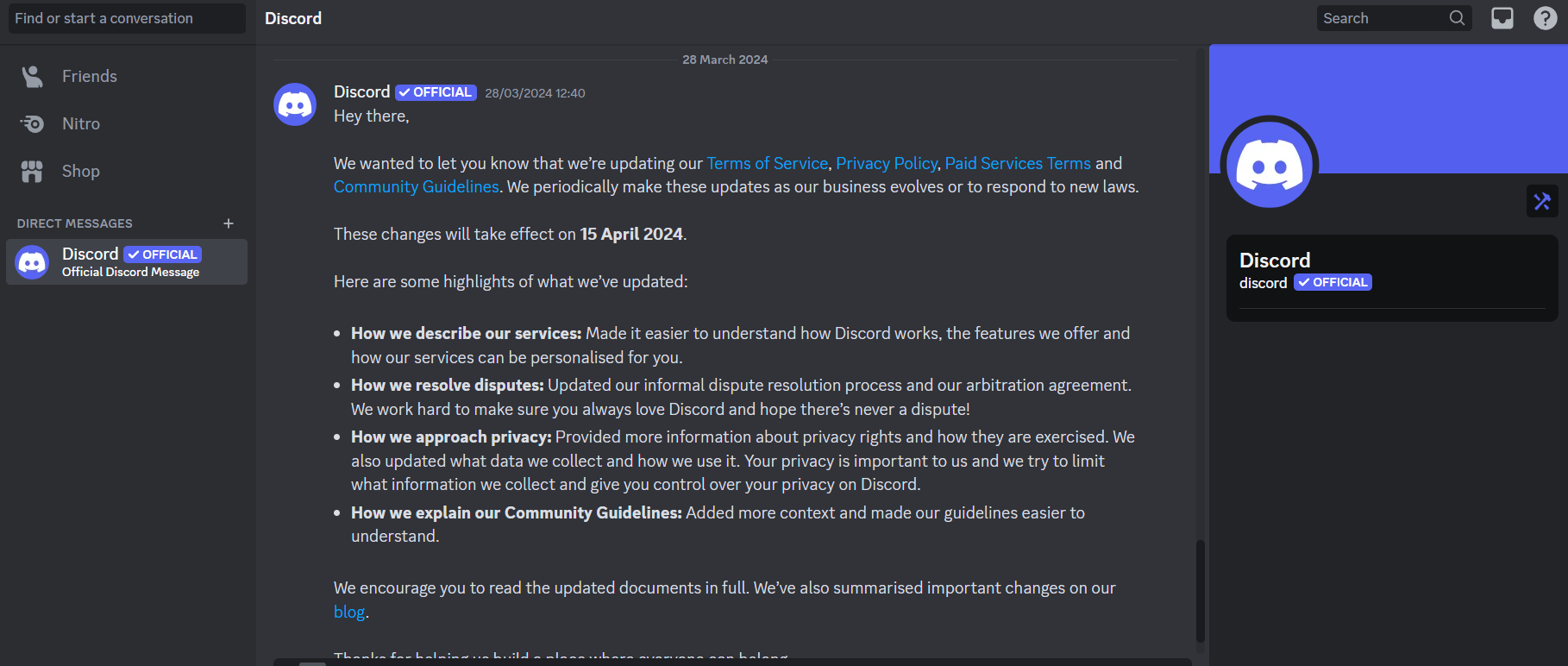Visit the blog link in the message
The width and height of the screenshot is (1568, 666).
coord(348,611)
